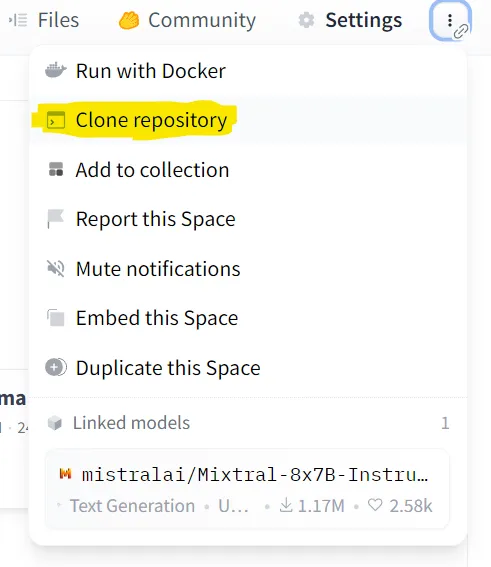Select Mute notifications option
The height and width of the screenshot is (567, 491).
click(248, 269)
